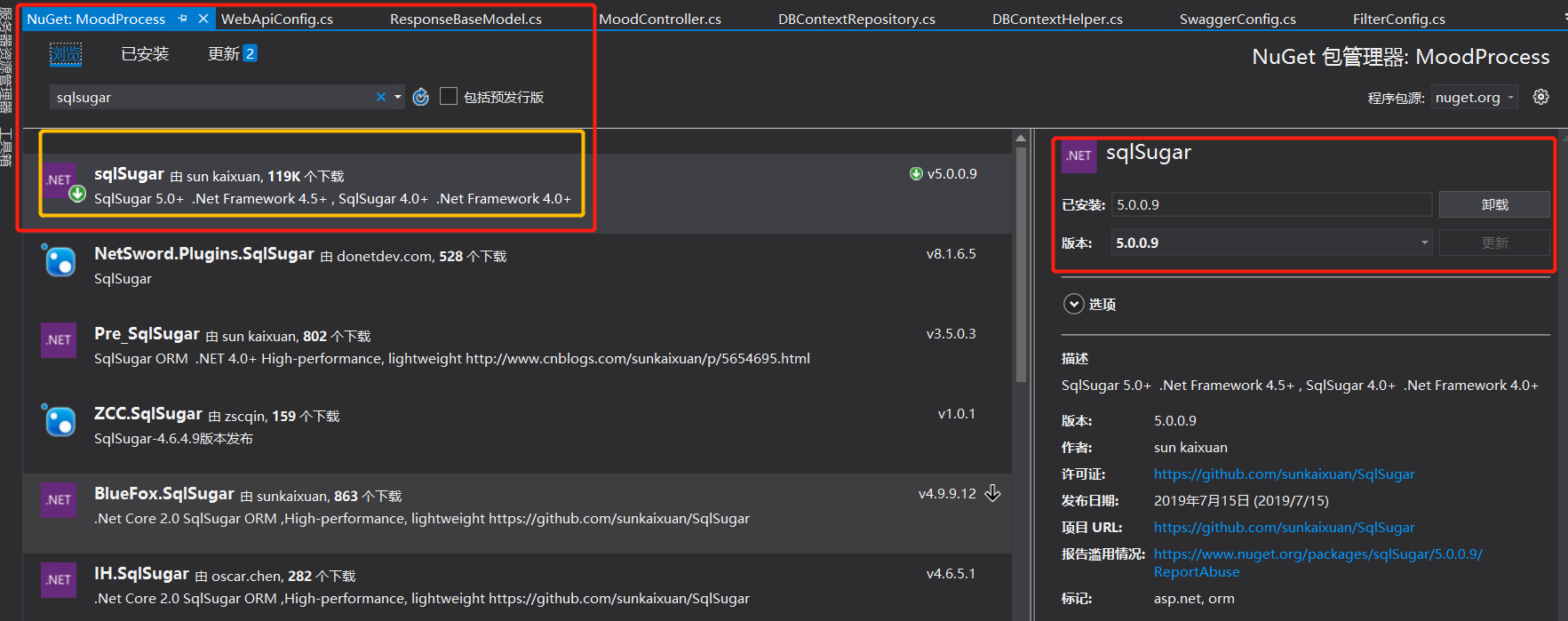This screenshot has width=1568, height=621.
Task: Open the ResponseBaseModel.cs tab
Action: click(x=466, y=19)
